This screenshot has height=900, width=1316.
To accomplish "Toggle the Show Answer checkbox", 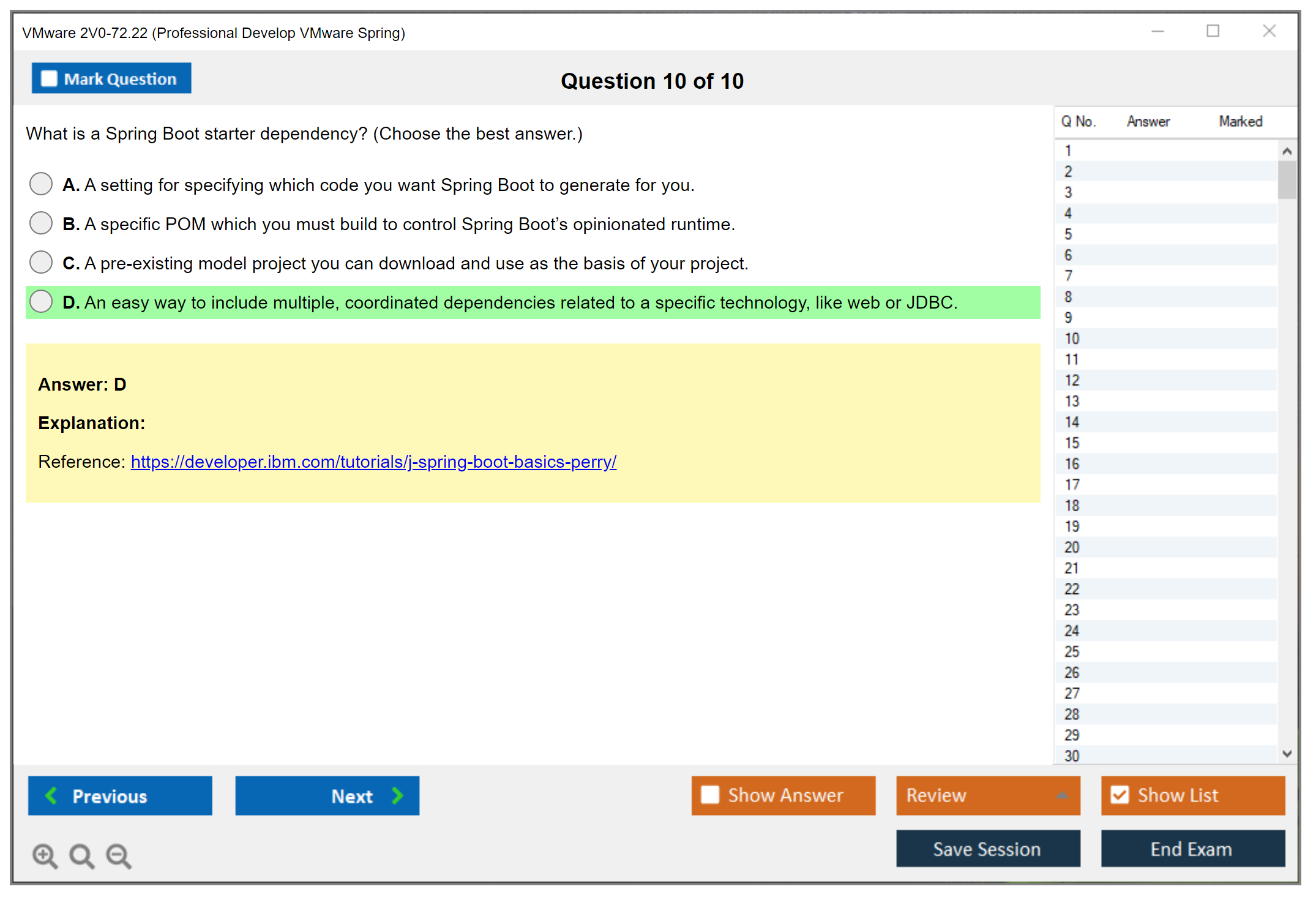I will coord(710,795).
